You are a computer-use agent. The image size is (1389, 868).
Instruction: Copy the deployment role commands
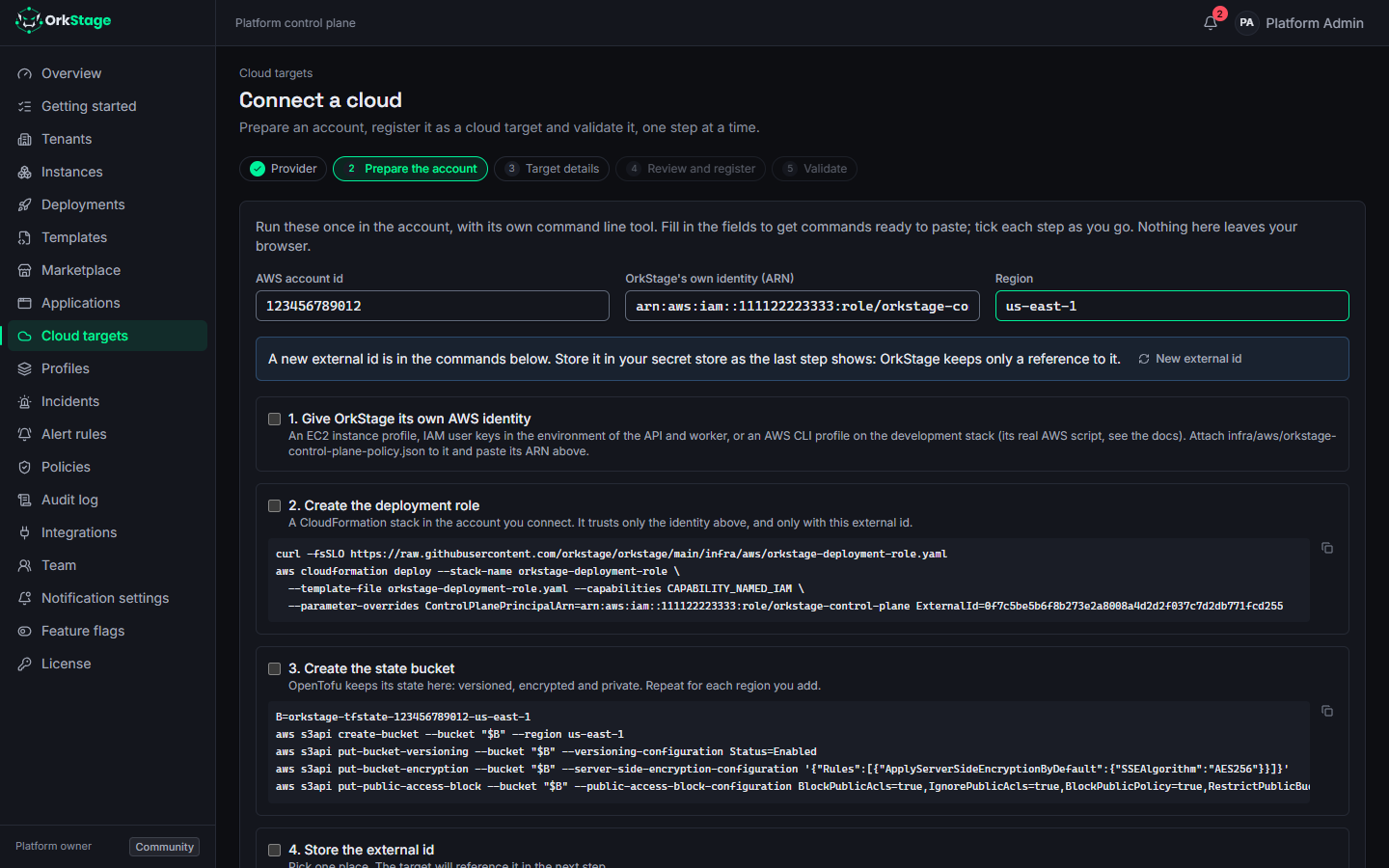pyautogui.click(x=1327, y=548)
